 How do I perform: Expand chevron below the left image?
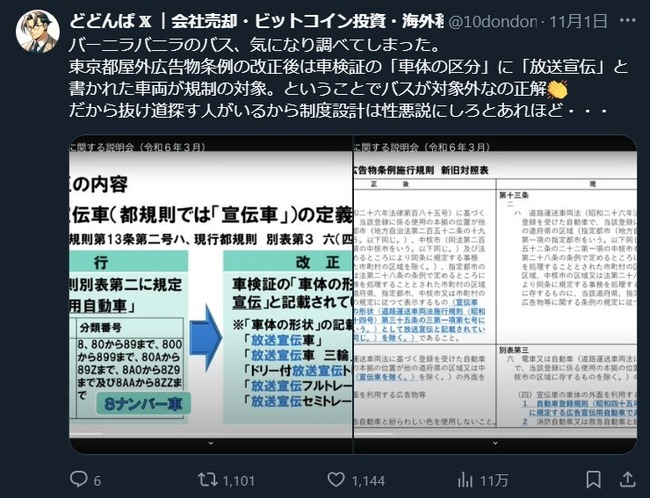pos(211,443)
